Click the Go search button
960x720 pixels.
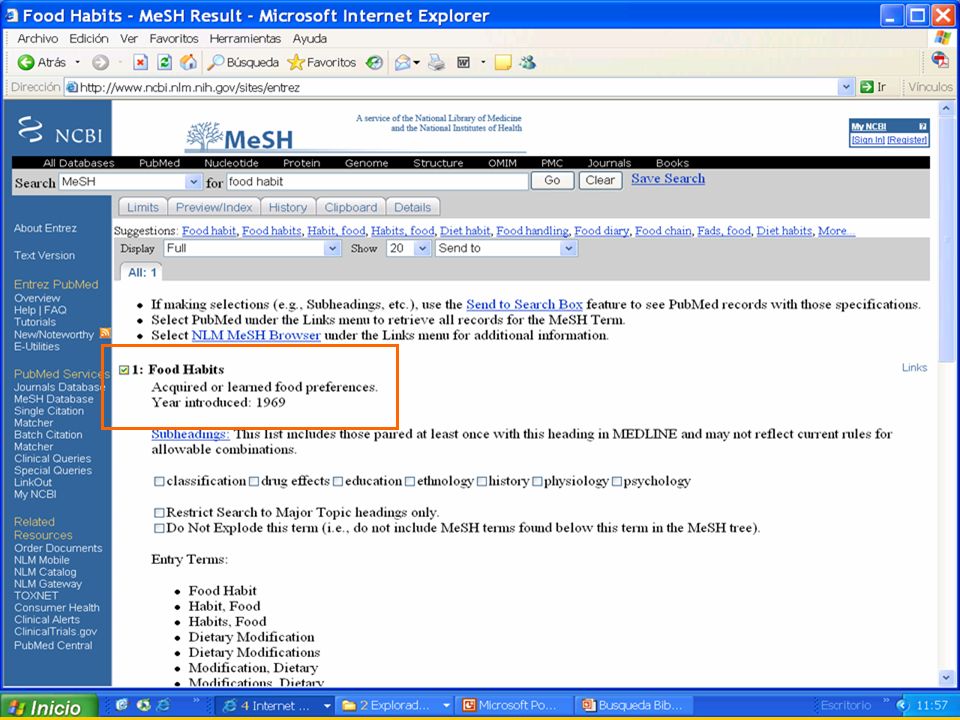[x=552, y=181]
